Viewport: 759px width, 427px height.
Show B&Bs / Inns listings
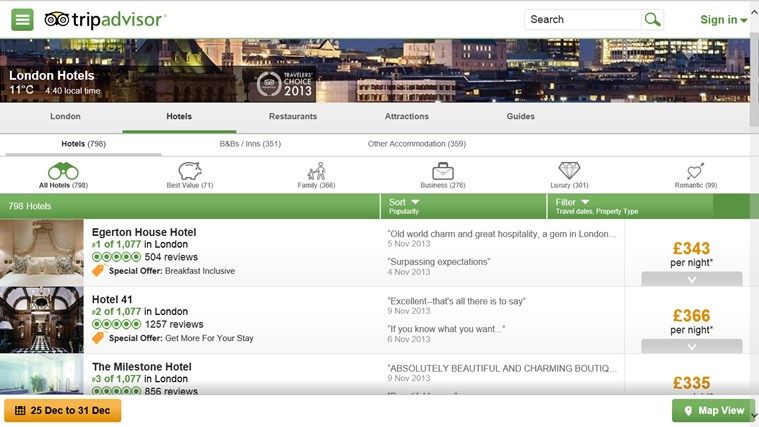coord(250,144)
